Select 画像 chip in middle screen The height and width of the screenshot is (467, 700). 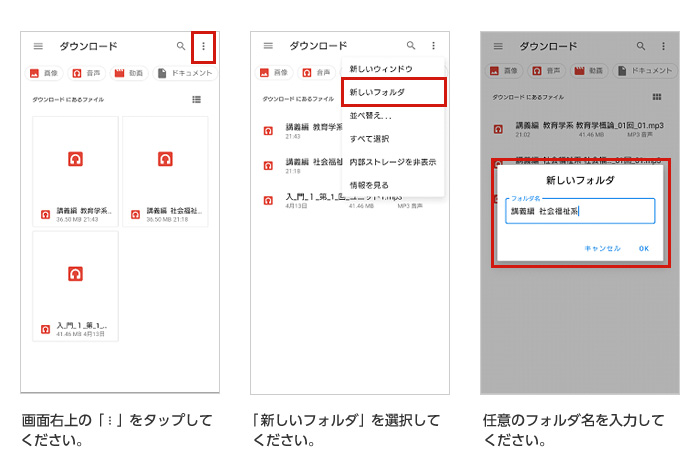pos(274,72)
